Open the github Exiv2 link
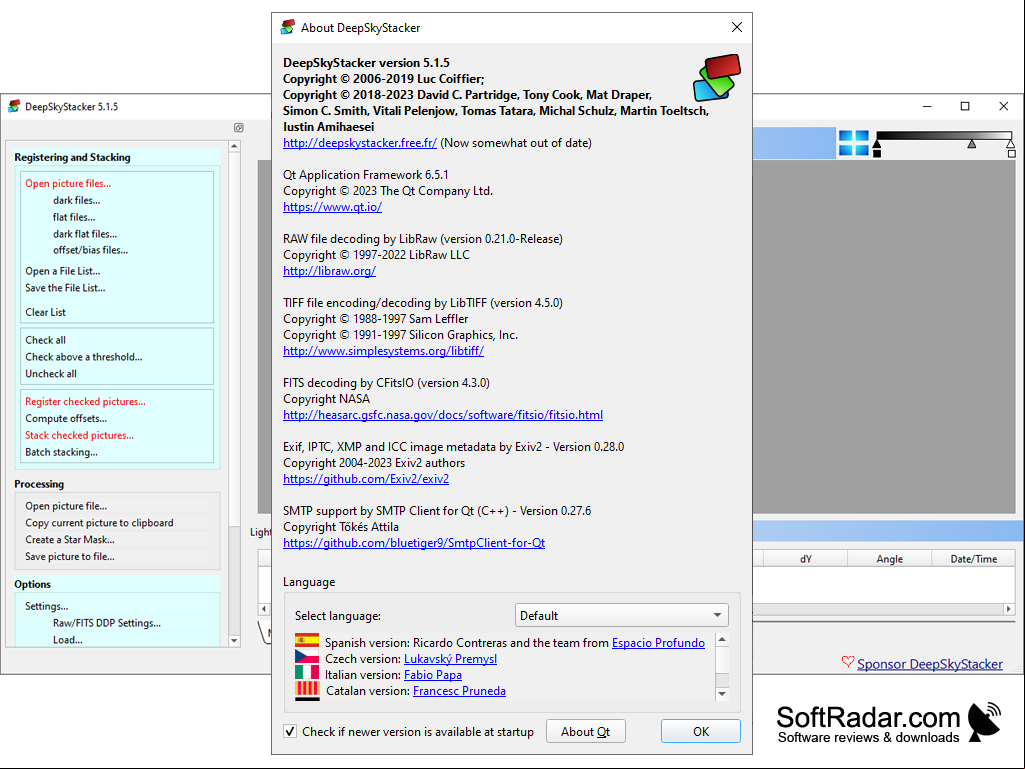This screenshot has height=769, width=1025. click(x=366, y=479)
